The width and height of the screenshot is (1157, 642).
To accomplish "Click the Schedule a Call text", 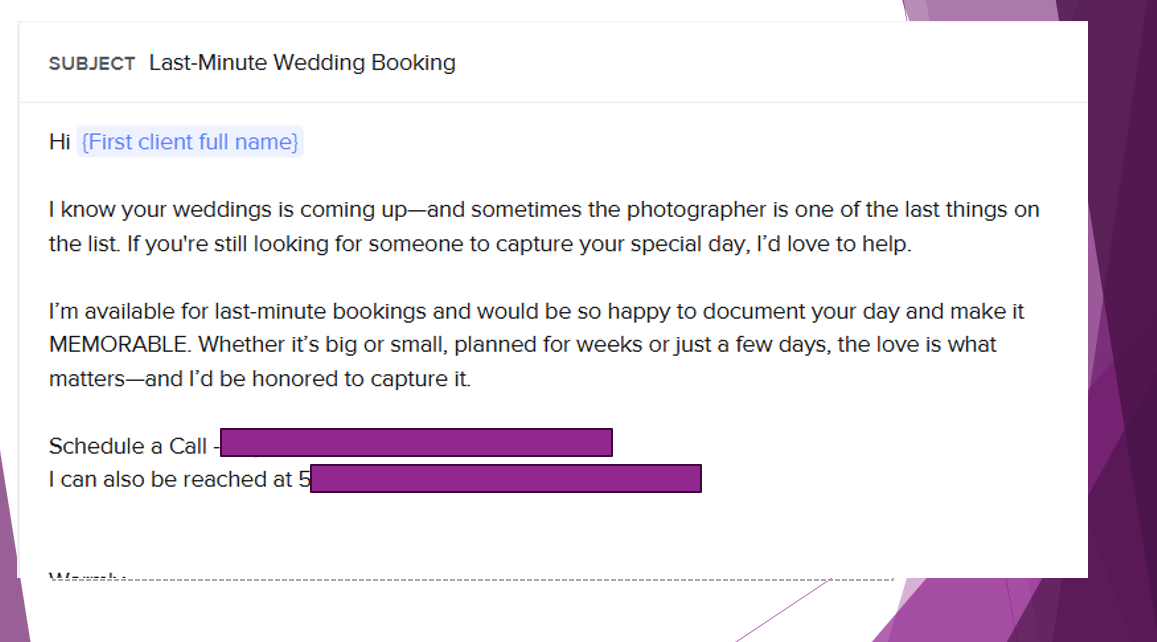I will tap(128, 446).
